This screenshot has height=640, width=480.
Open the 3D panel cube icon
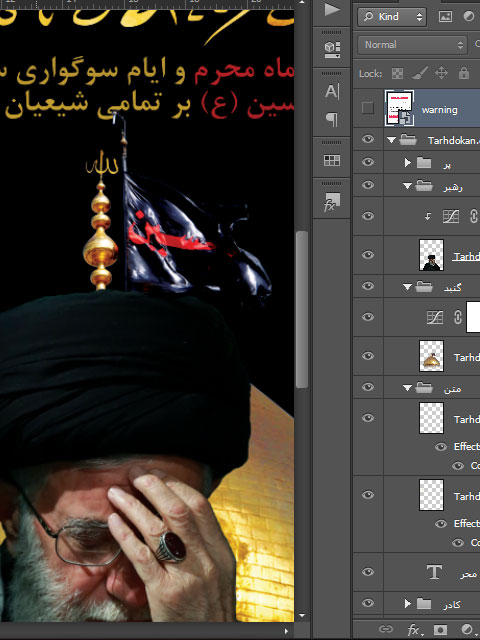pyautogui.click(x=332, y=49)
